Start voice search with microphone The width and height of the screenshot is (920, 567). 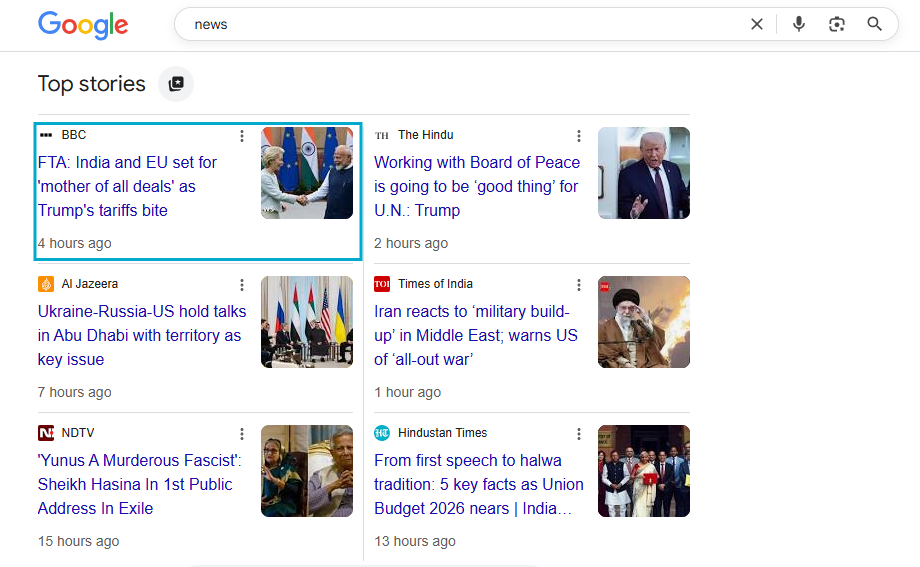[x=798, y=24]
